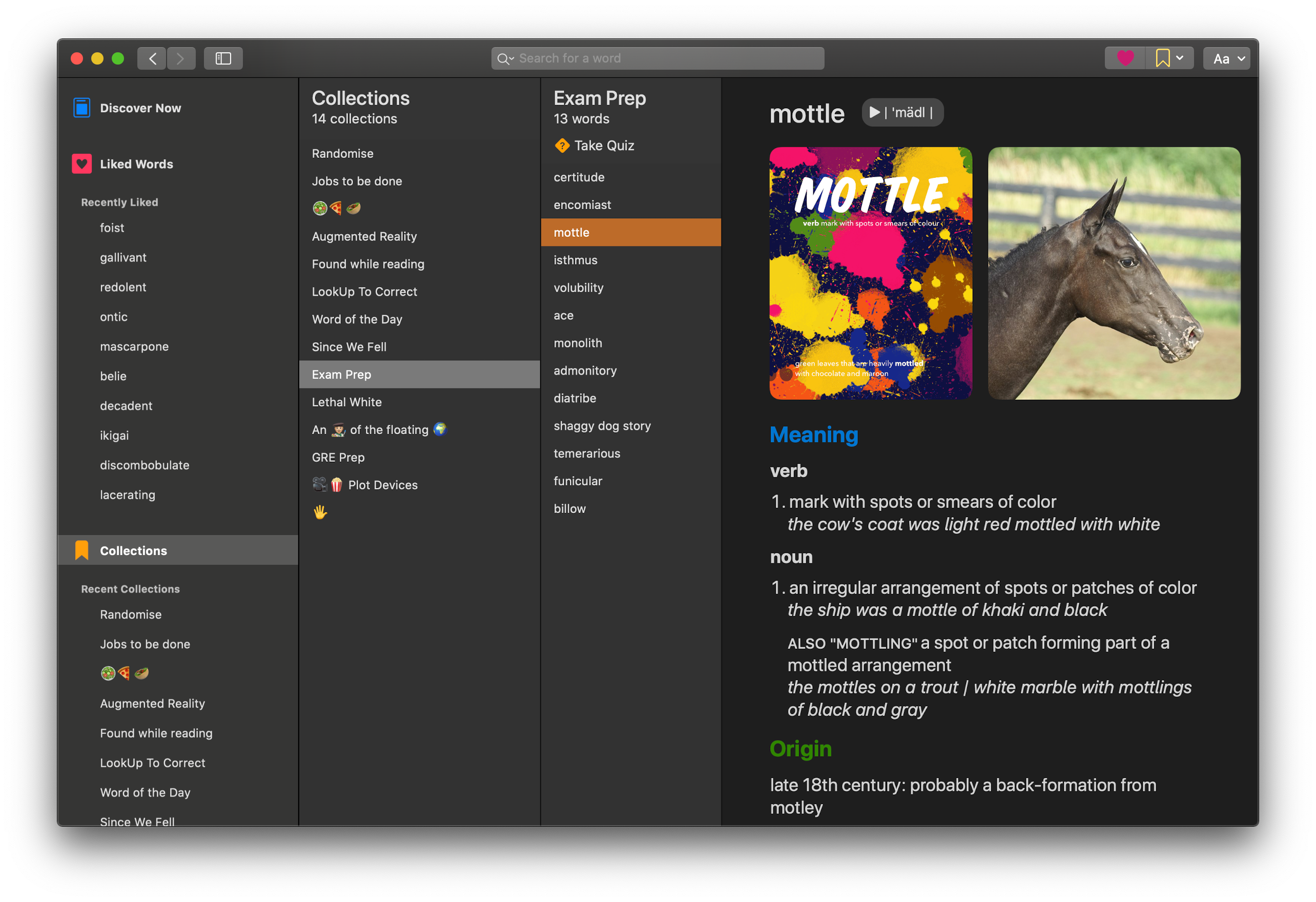Click the back navigation arrow
Image resolution: width=1316 pixels, height=902 pixels.
tap(152, 58)
